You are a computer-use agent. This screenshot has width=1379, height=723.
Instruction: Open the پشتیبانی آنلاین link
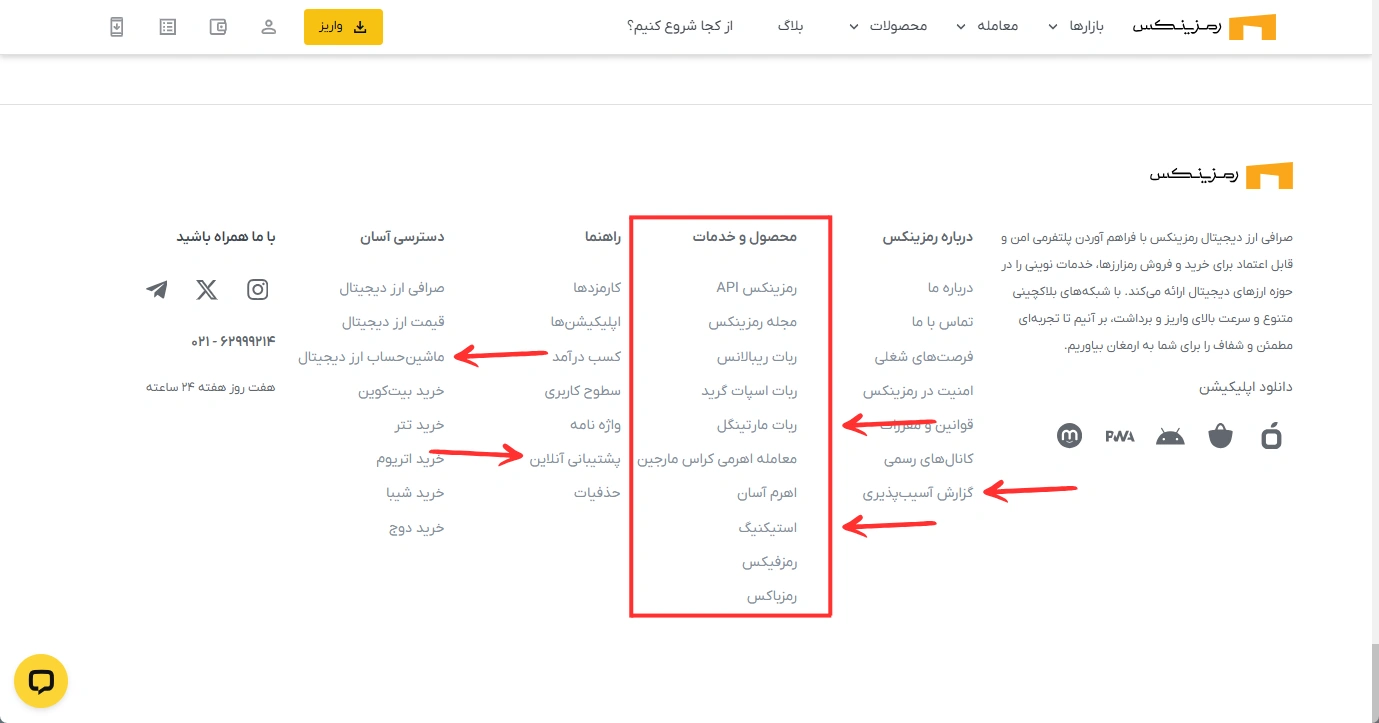[x=575, y=459]
